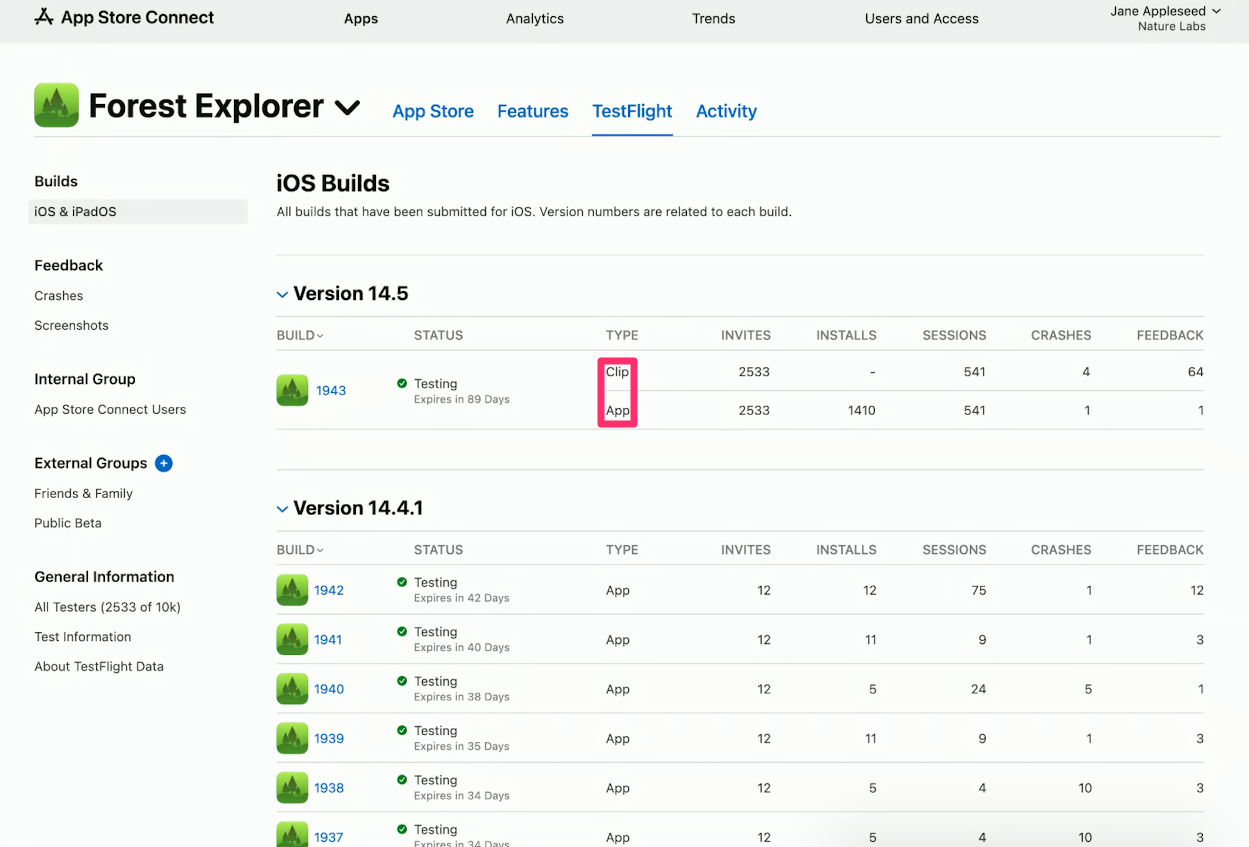Image resolution: width=1249 pixels, height=847 pixels.
Task: Click the 64 feedback count for Clip row
Action: click(1195, 371)
